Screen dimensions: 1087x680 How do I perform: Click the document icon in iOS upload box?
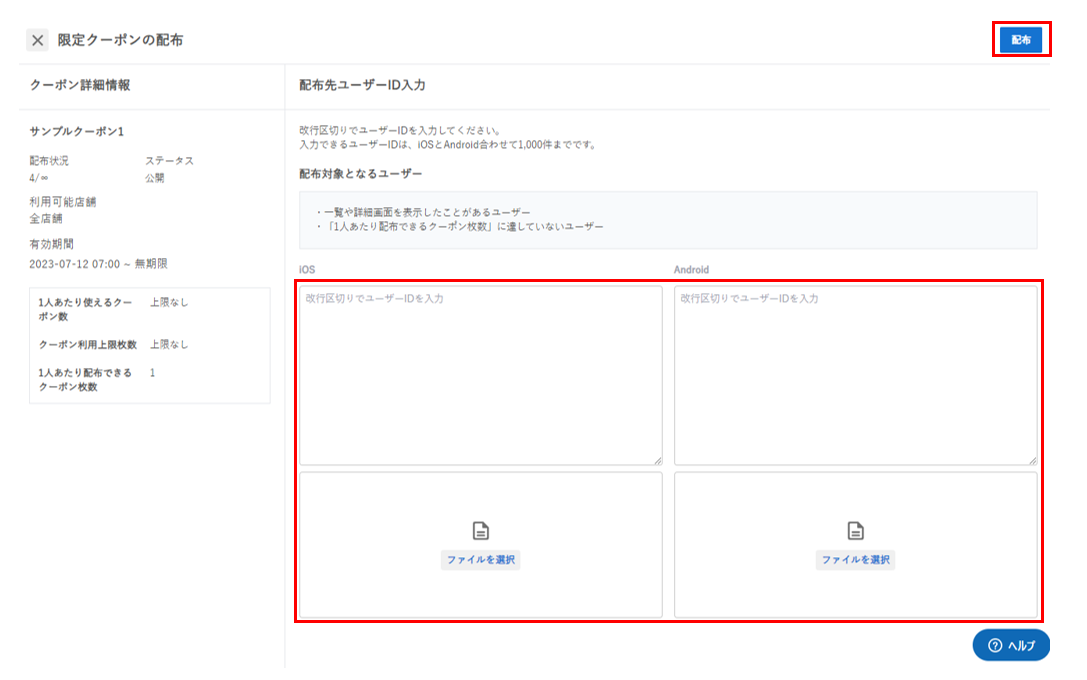(480, 531)
